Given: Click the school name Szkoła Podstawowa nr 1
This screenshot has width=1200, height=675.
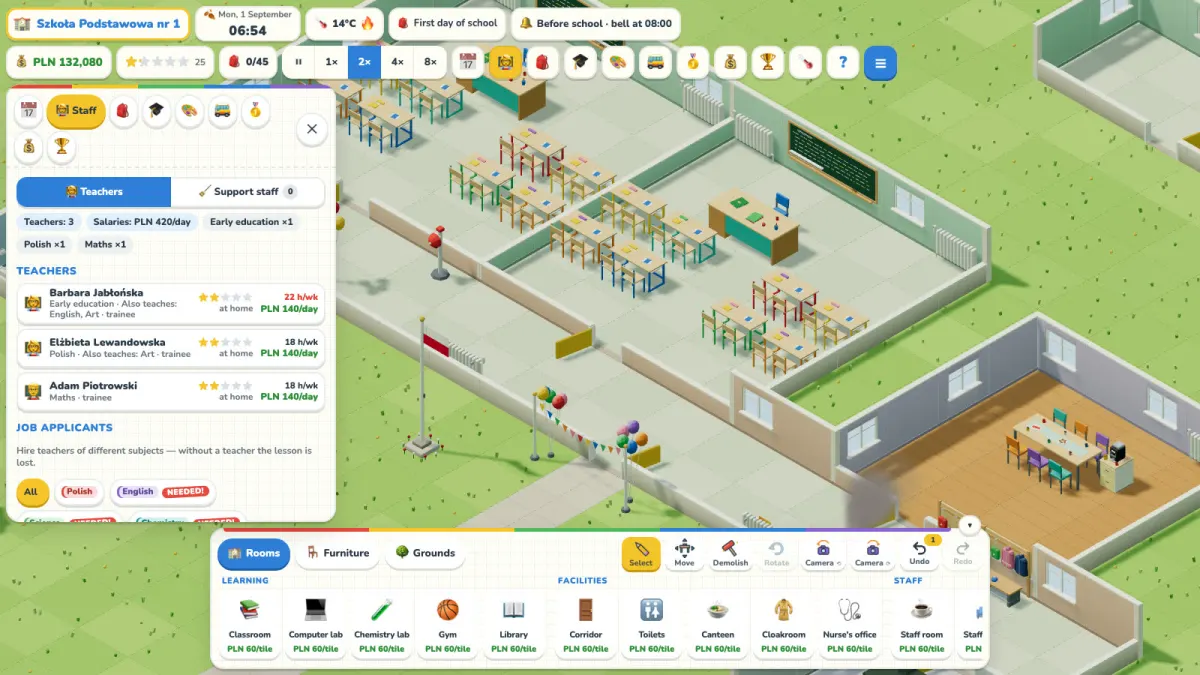Looking at the screenshot, I should click(98, 23).
